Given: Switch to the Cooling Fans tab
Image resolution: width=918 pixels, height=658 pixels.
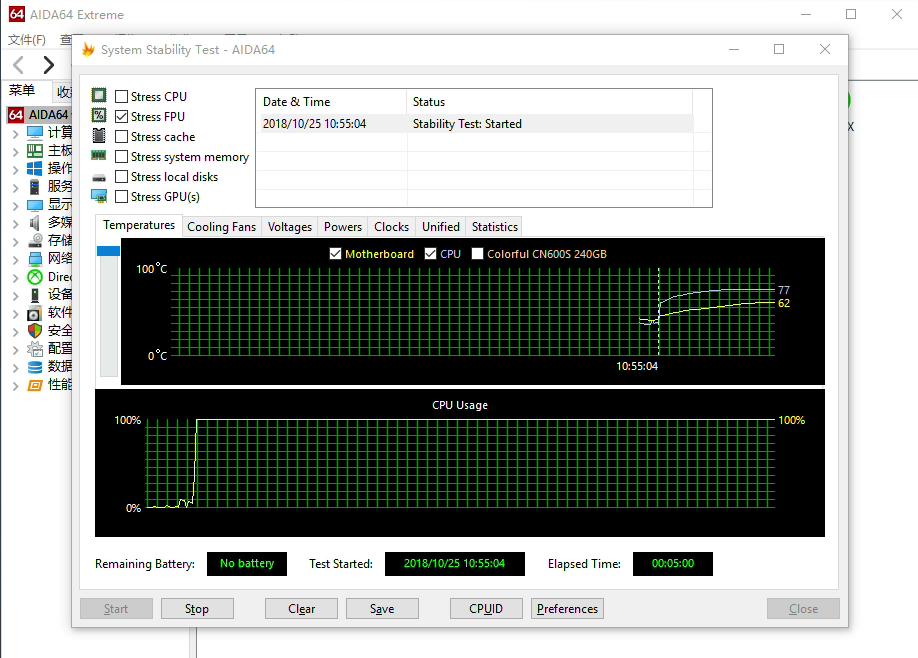Looking at the screenshot, I should click(221, 227).
